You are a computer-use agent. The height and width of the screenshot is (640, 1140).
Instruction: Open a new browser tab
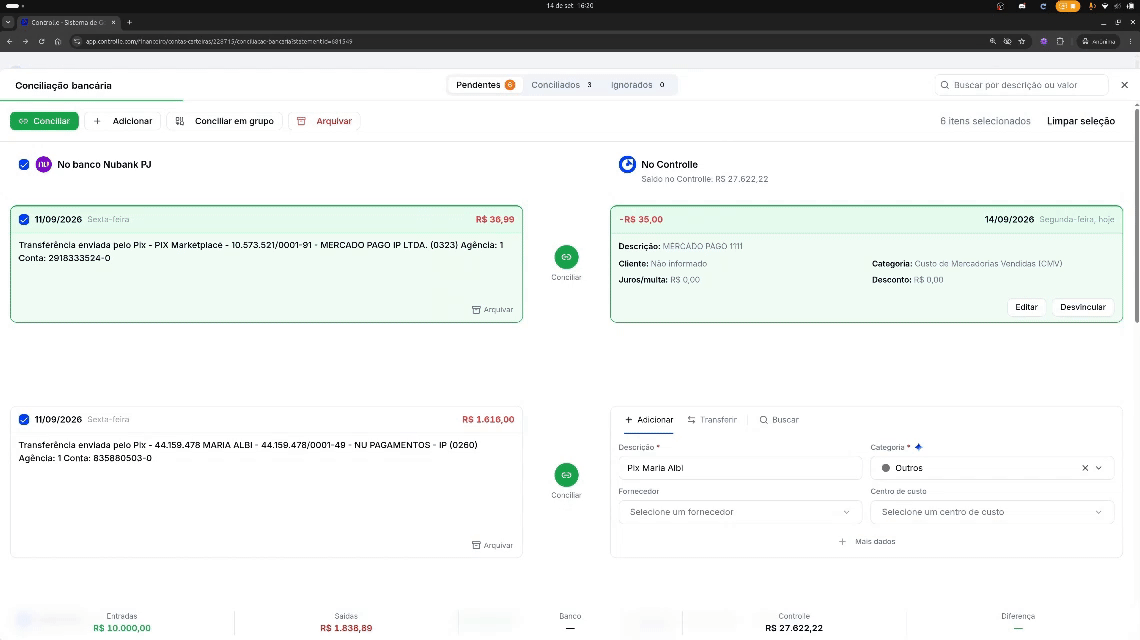(129, 23)
